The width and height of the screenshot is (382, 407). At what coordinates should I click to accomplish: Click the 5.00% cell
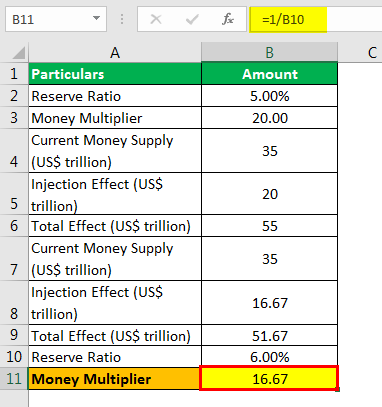tap(269, 96)
